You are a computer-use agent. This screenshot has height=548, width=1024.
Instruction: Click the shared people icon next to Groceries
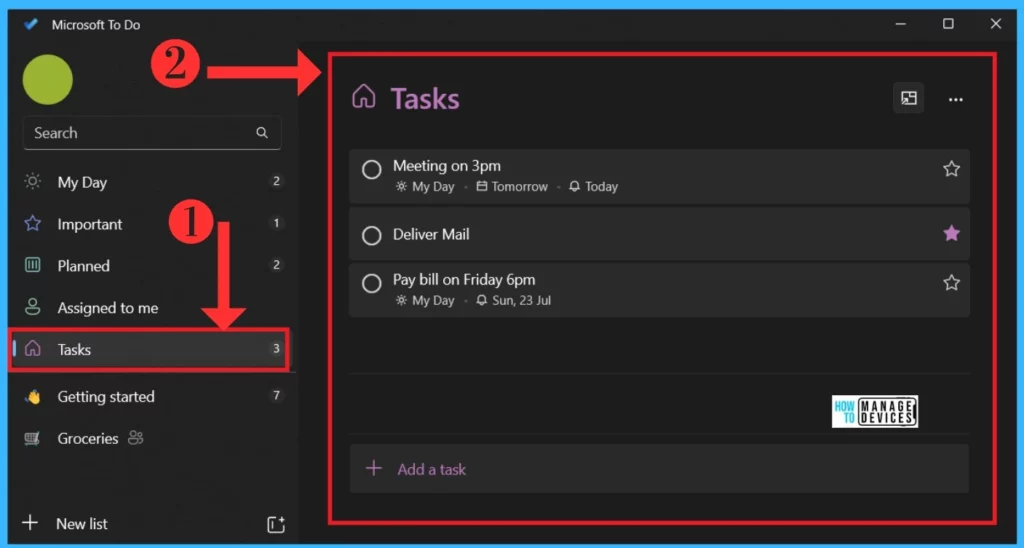pos(135,438)
